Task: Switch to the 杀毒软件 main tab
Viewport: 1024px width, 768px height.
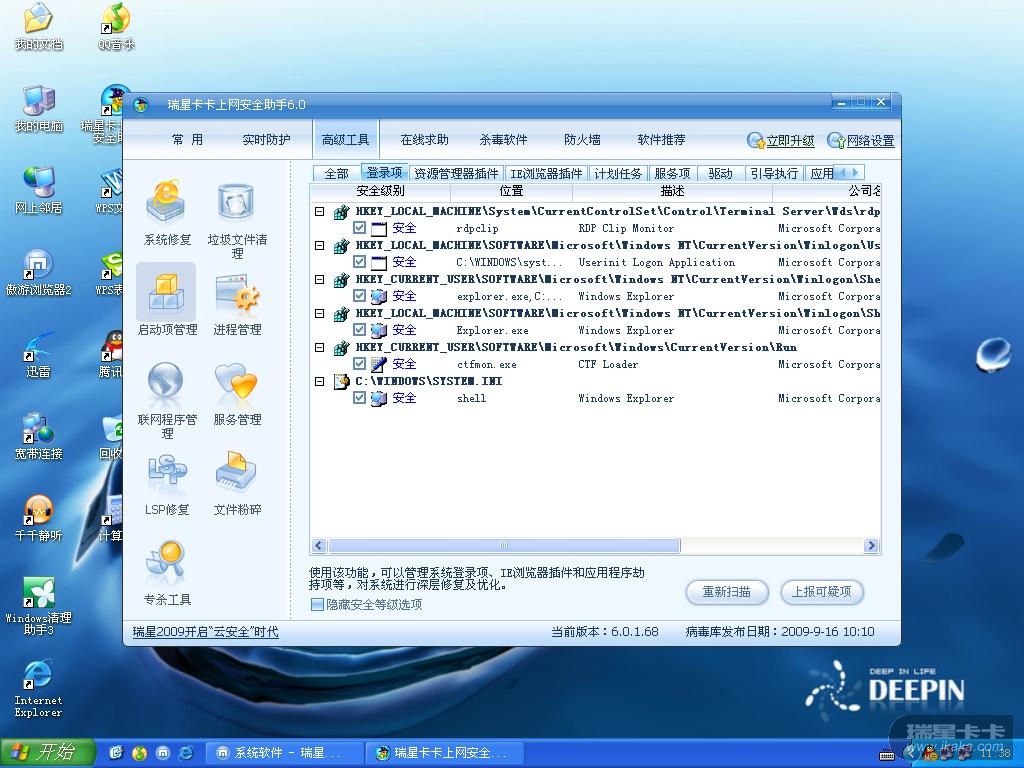Action: tap(503, 140)
